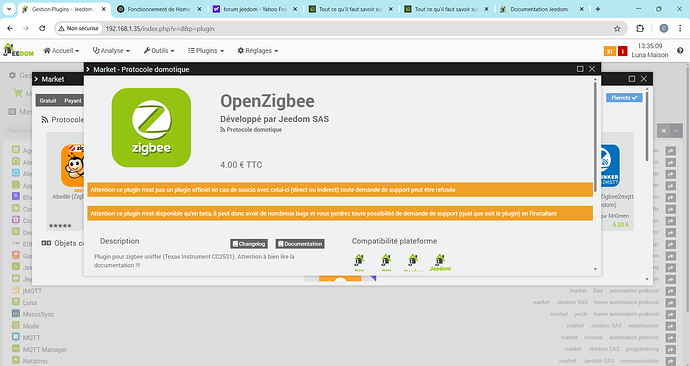Image resolution: width=690 pixels, height=366 pixels.
Task: Select the Gratuit filter in Market window
Action: click(x=48, y=101)
